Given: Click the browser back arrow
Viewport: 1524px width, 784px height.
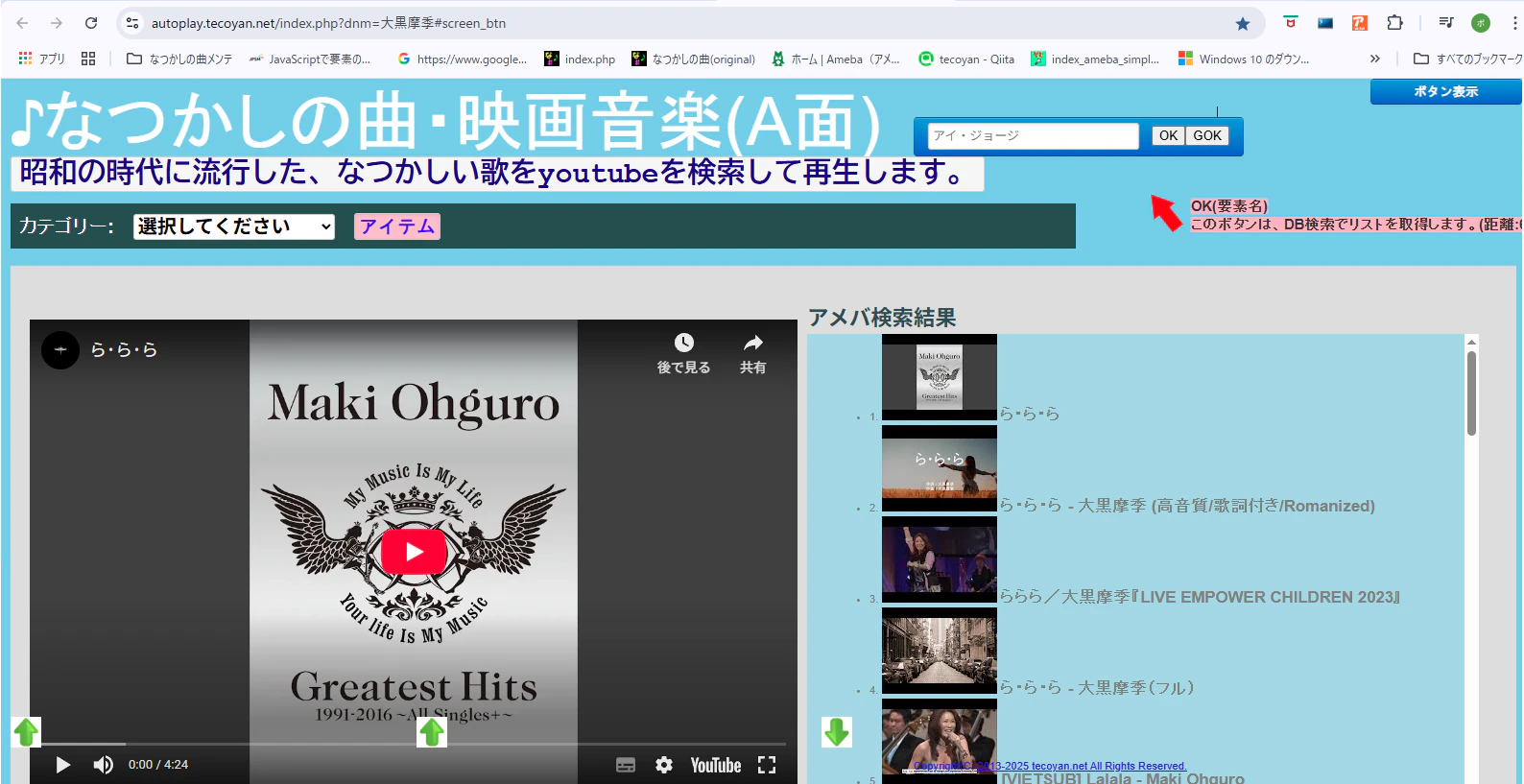Looking at the screenshot, I should tap(22, 23).
